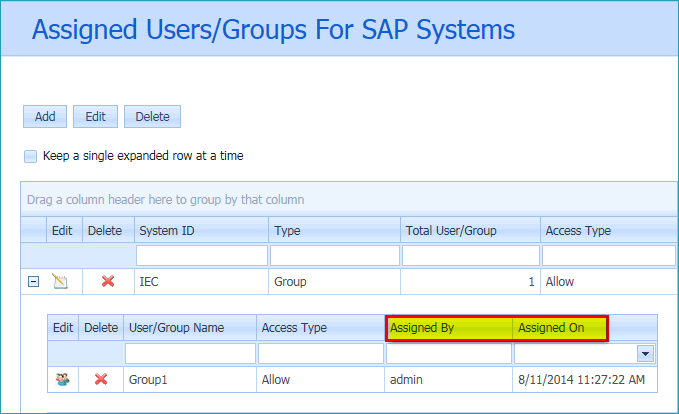Focus the main grid Access Type filter field
This screenshot has height=414, width=679.
click(x=609, y=256)
